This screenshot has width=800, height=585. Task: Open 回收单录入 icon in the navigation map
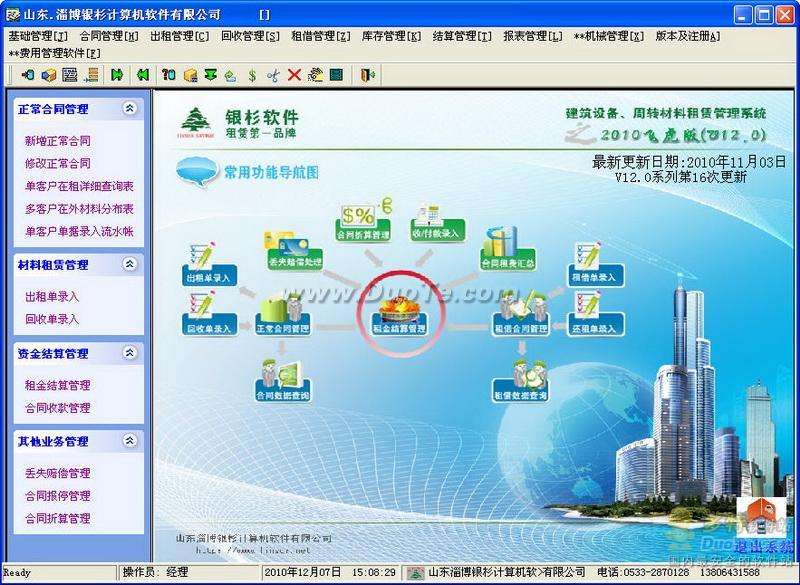209,314
